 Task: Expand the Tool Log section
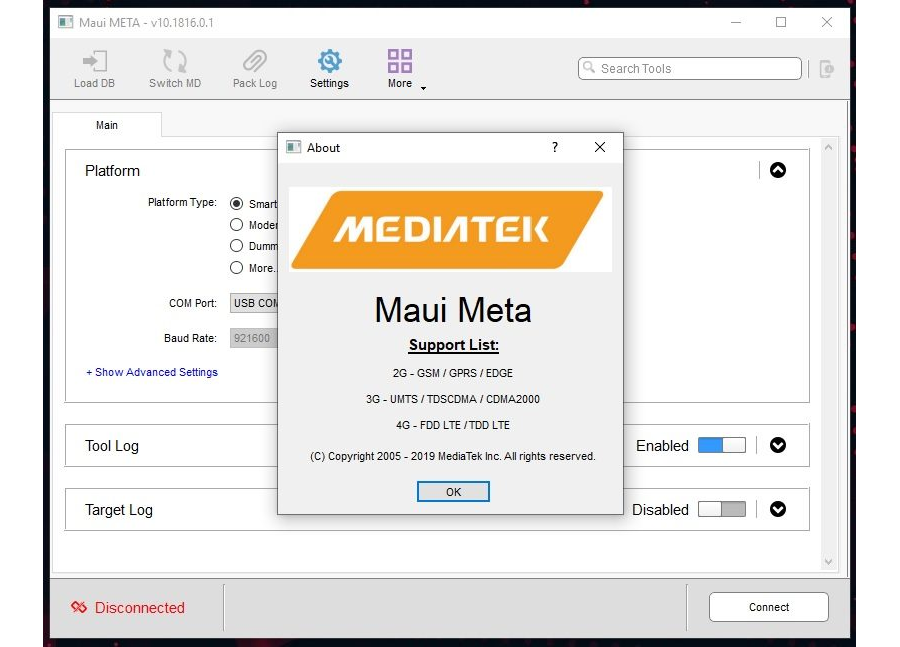778,446
